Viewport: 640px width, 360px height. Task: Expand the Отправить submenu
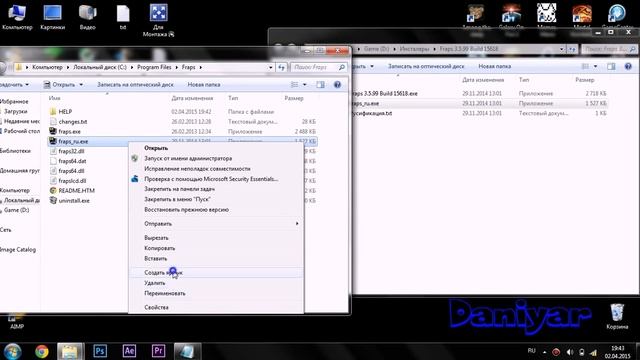[x=216, y=224]
